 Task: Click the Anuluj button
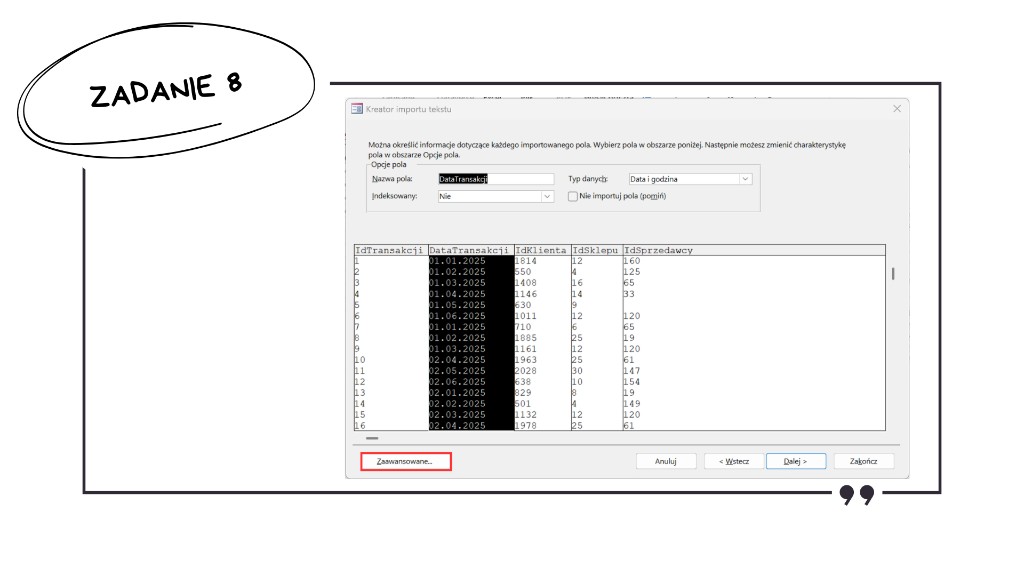(665, 461)
